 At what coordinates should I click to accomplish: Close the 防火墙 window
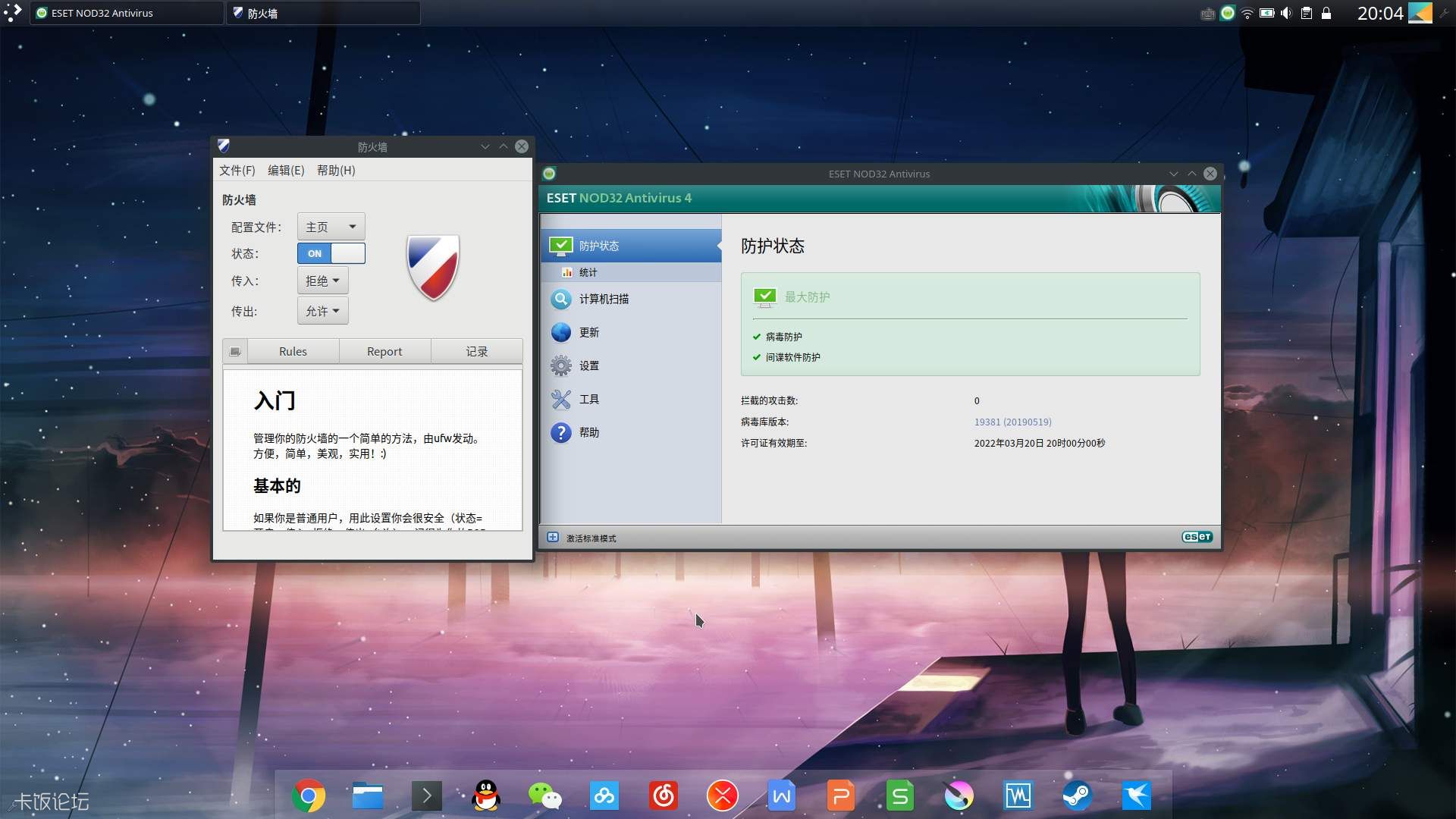[522, 146]
